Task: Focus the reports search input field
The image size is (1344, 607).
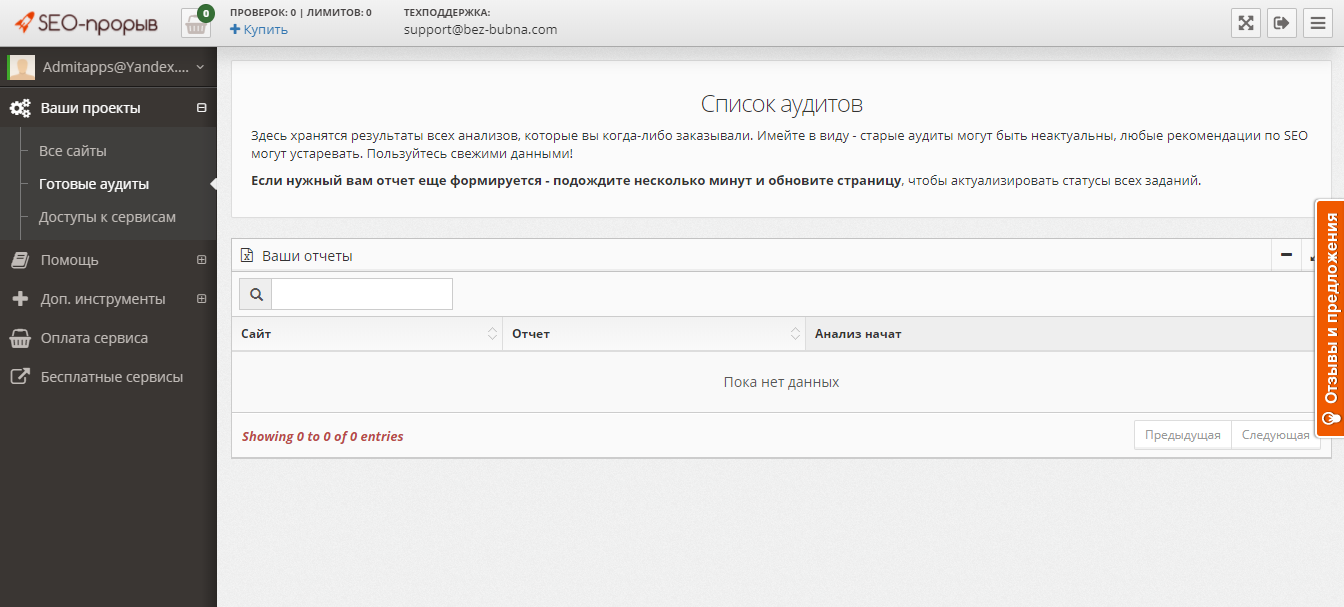Action: (362, 294)
